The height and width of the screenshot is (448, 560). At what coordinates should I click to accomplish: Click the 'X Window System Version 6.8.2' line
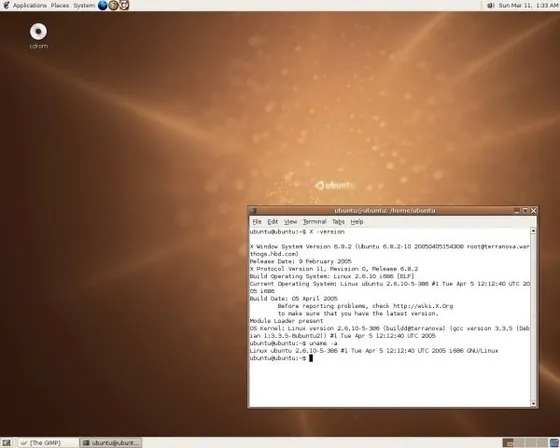(x=389, y=250)
